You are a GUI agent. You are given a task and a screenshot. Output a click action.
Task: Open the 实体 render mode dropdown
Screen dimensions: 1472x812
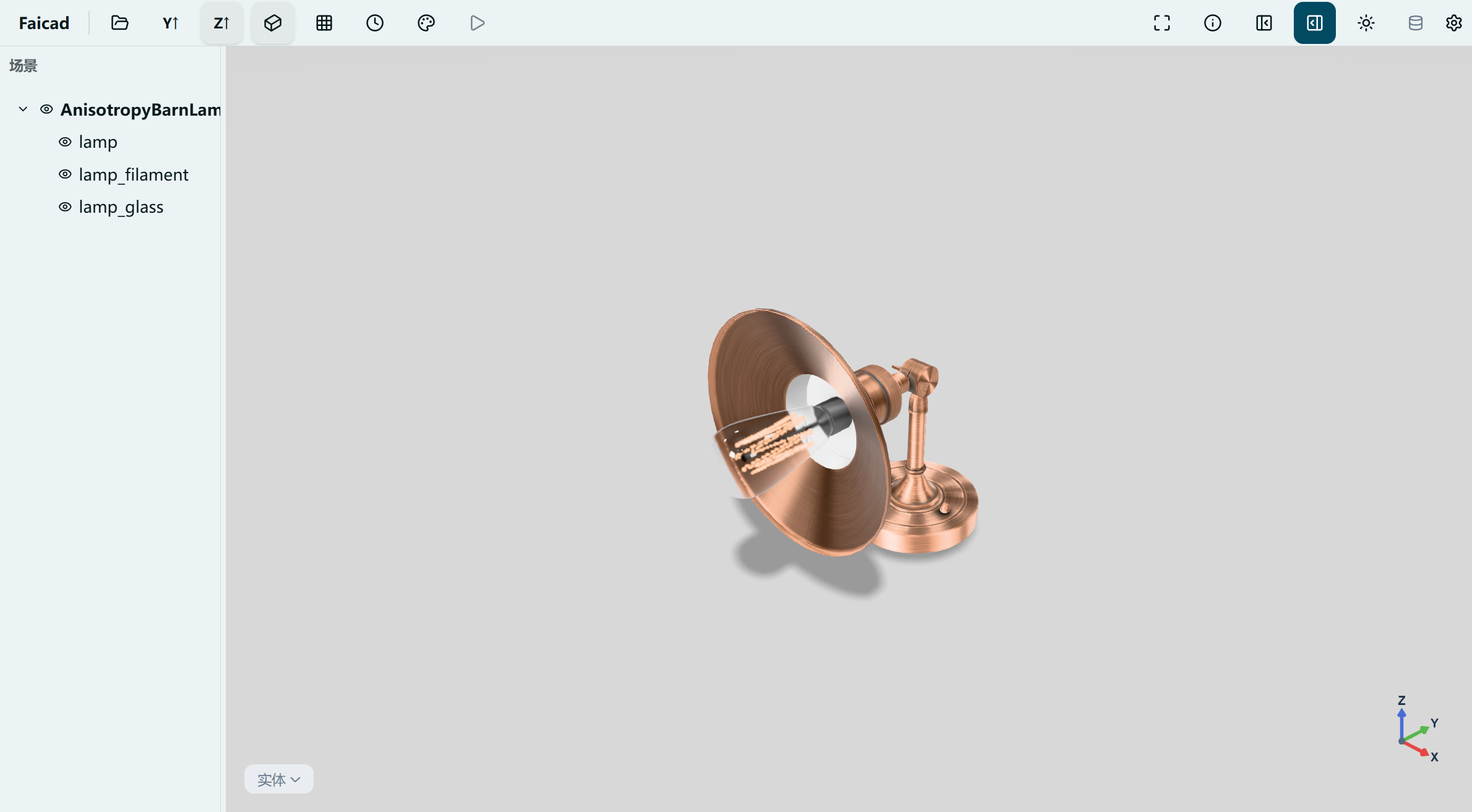pyautogui.click(x=279, y=779)
